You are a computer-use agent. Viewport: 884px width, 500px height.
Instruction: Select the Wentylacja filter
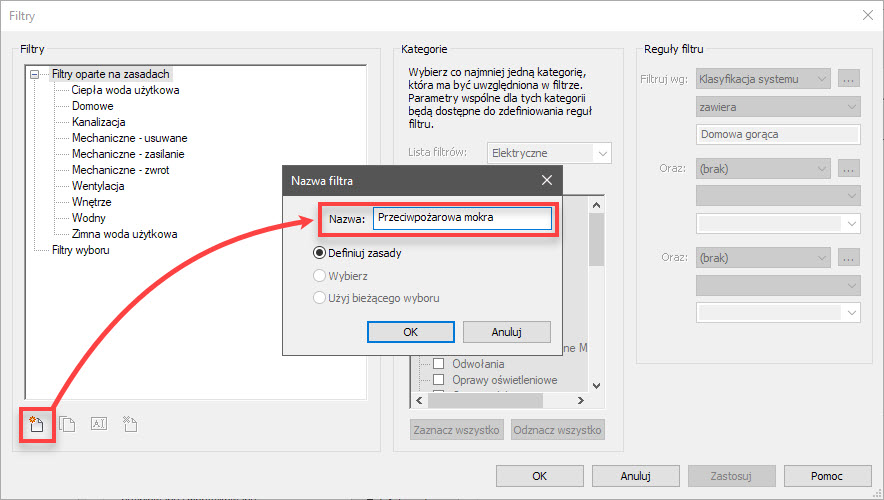tap(98, 186)
